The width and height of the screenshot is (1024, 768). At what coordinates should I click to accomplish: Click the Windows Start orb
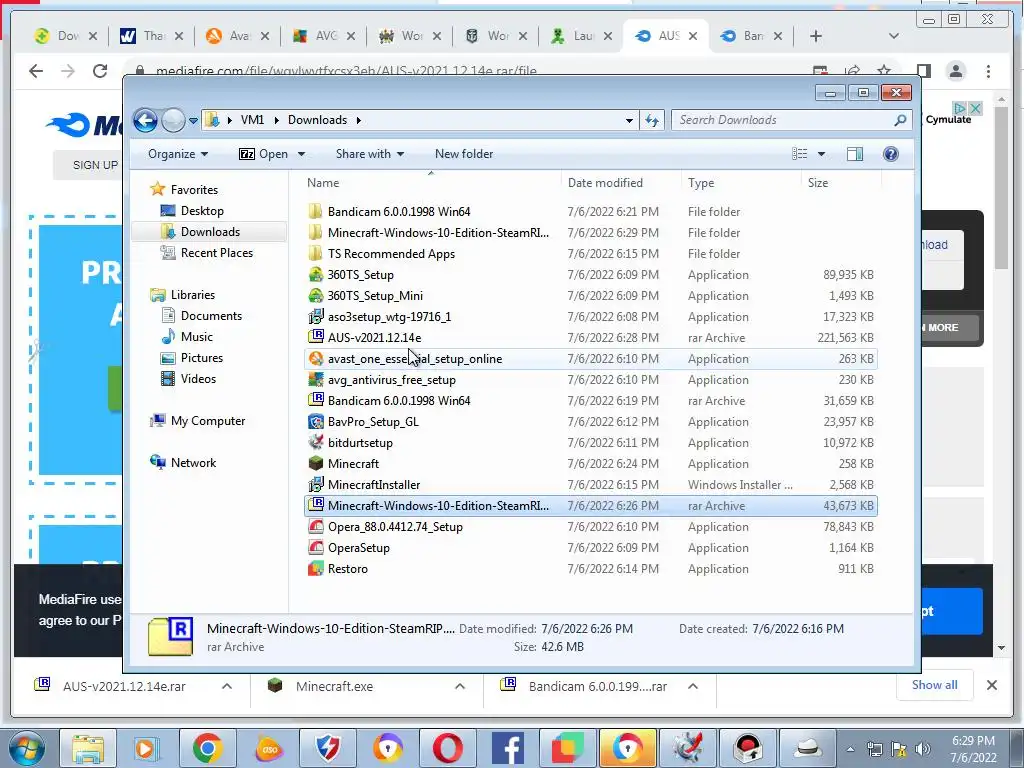(27, 748)
